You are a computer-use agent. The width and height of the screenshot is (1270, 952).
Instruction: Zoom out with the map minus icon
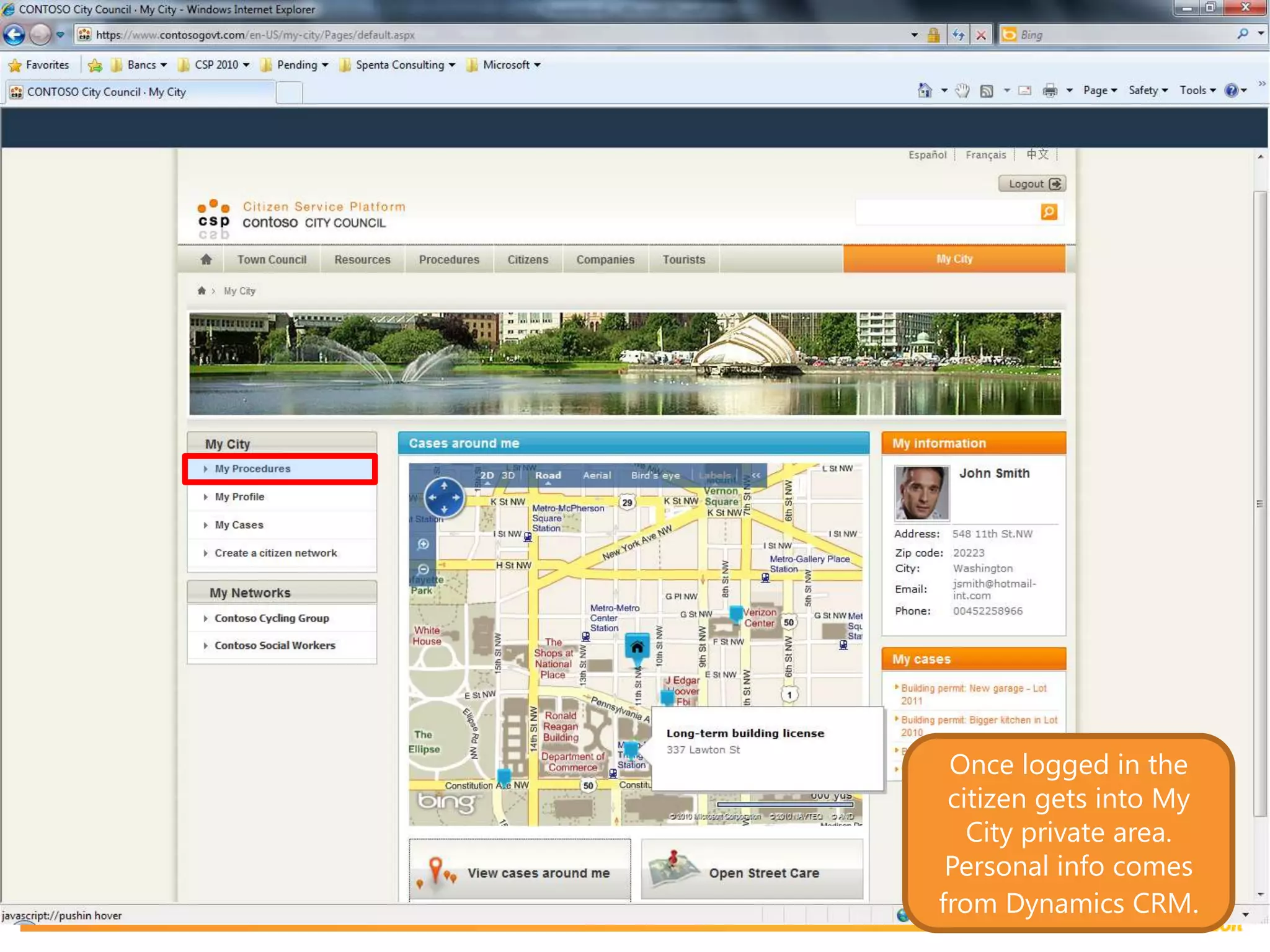click(x=424, y=569)
